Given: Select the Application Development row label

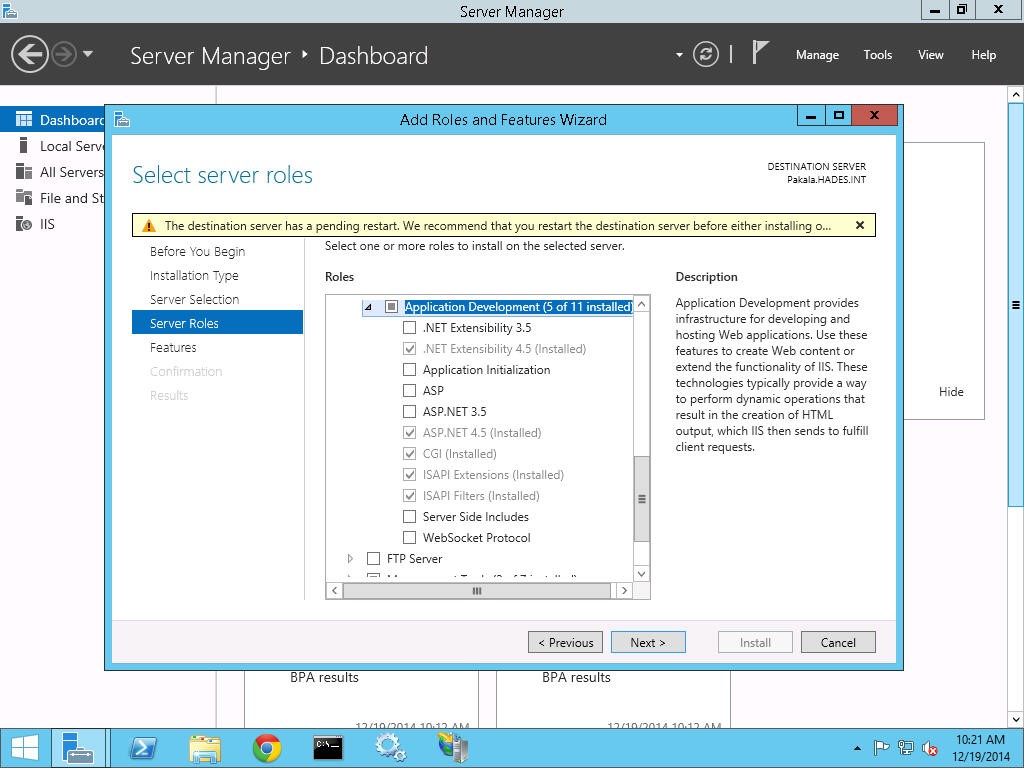Looking at the screenshot, I should (518, 307).
